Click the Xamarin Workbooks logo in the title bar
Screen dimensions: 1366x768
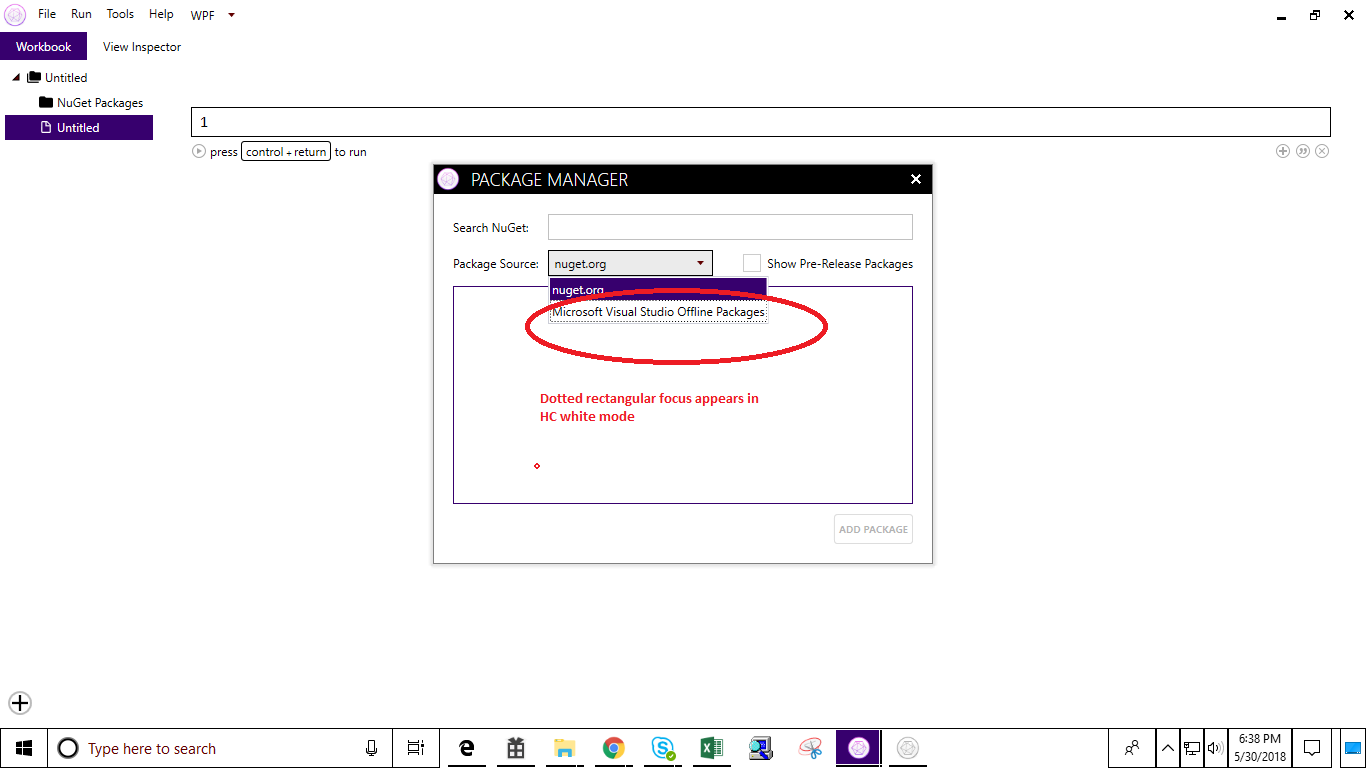[x=14, y=14]
